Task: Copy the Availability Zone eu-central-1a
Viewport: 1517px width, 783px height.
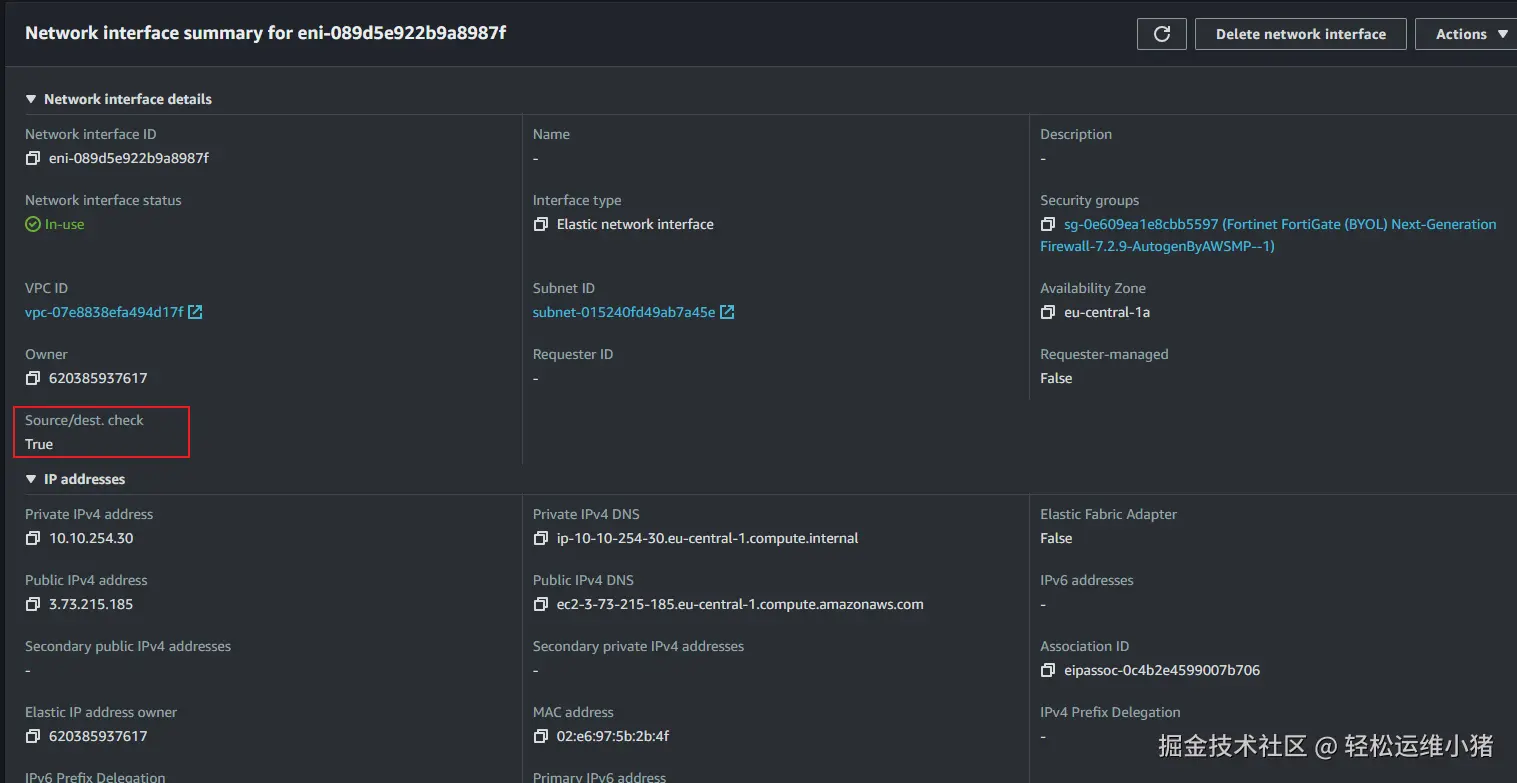Action: coord(1048,312)
